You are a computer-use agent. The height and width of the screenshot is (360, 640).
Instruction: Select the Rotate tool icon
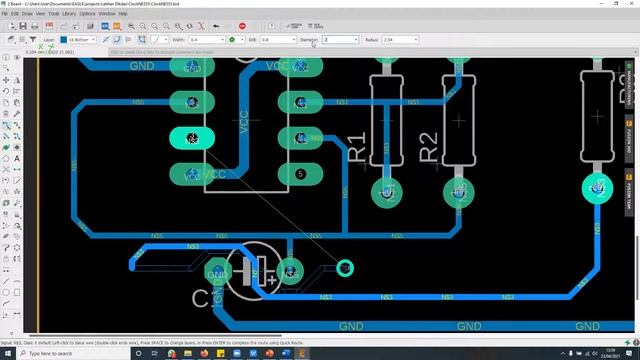tap(6, 91)
